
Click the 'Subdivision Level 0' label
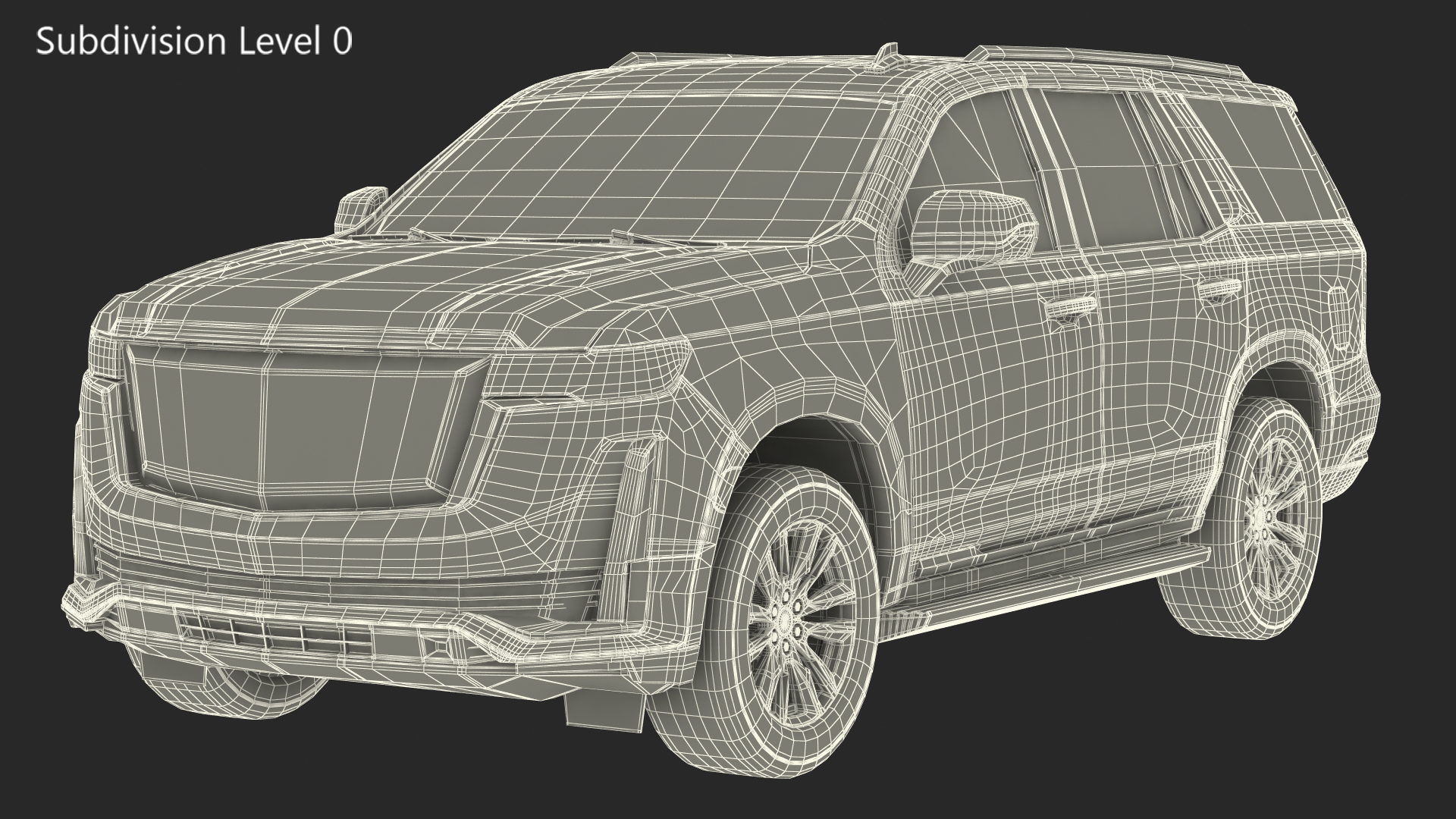[194, 41]
